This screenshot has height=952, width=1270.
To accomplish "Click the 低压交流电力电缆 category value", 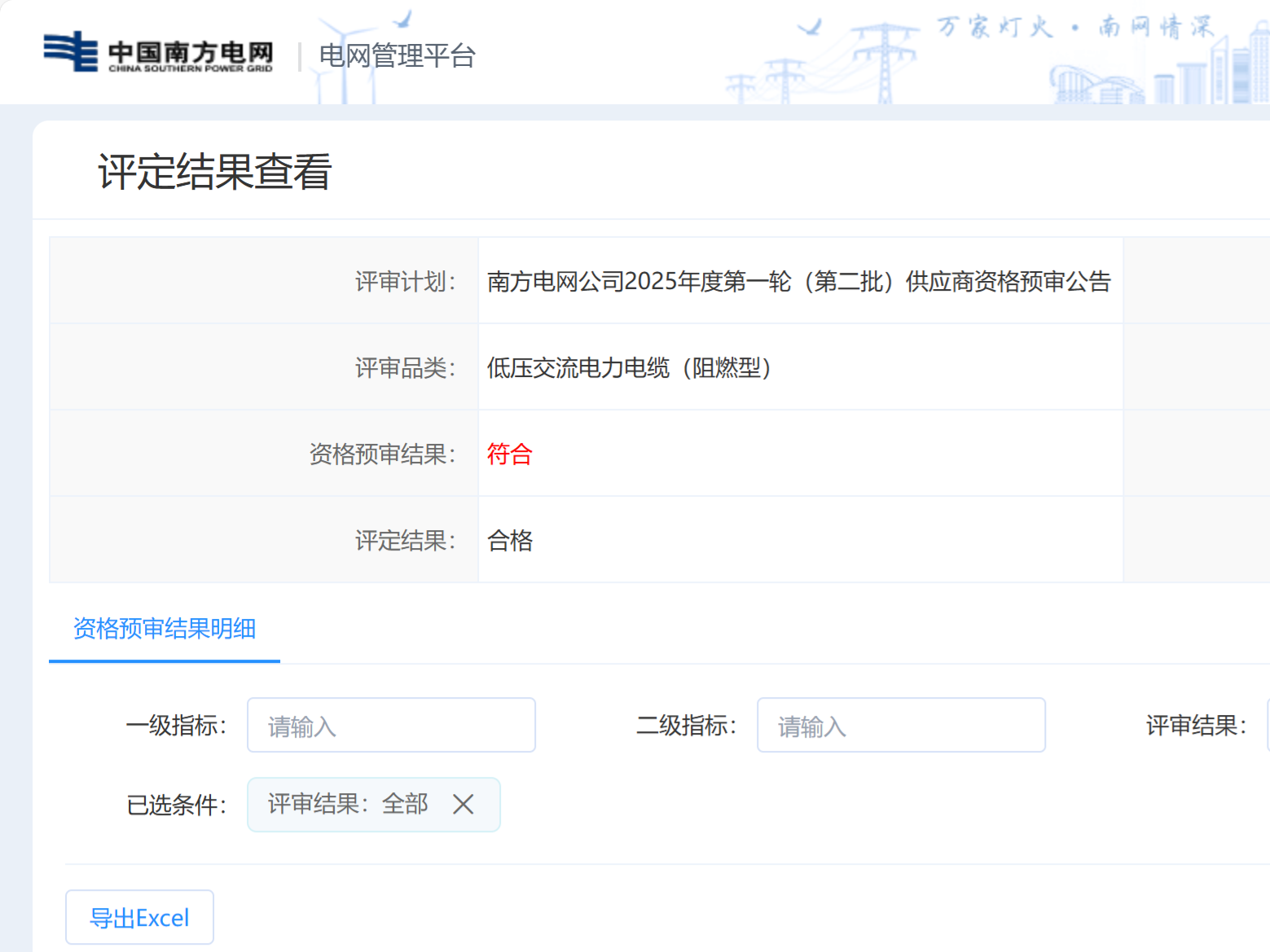I will 628,368.
